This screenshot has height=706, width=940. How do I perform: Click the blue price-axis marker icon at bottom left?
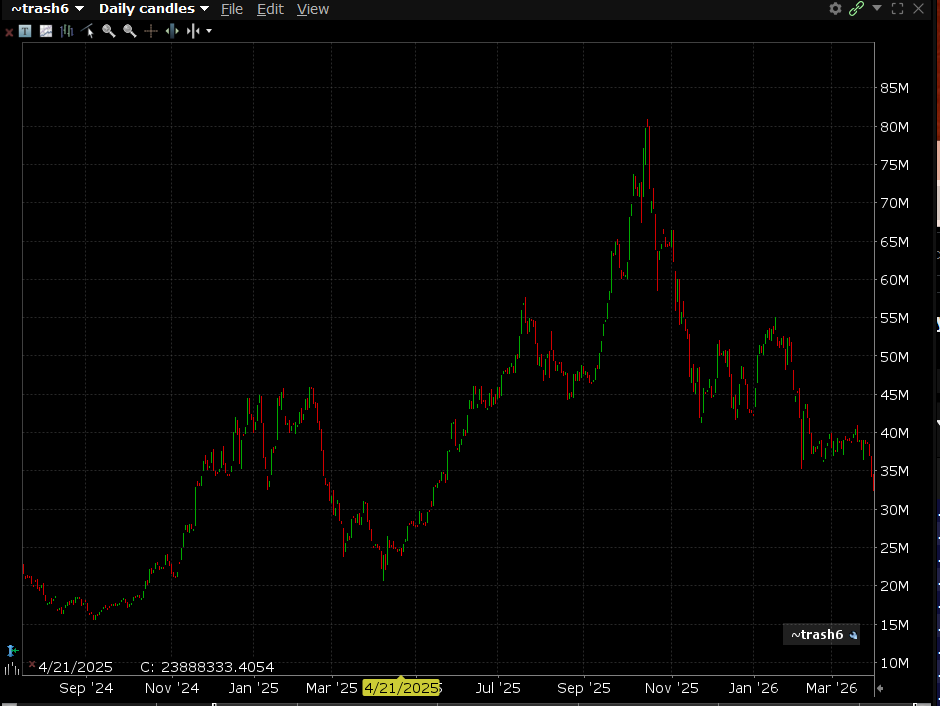coord(12,651)
